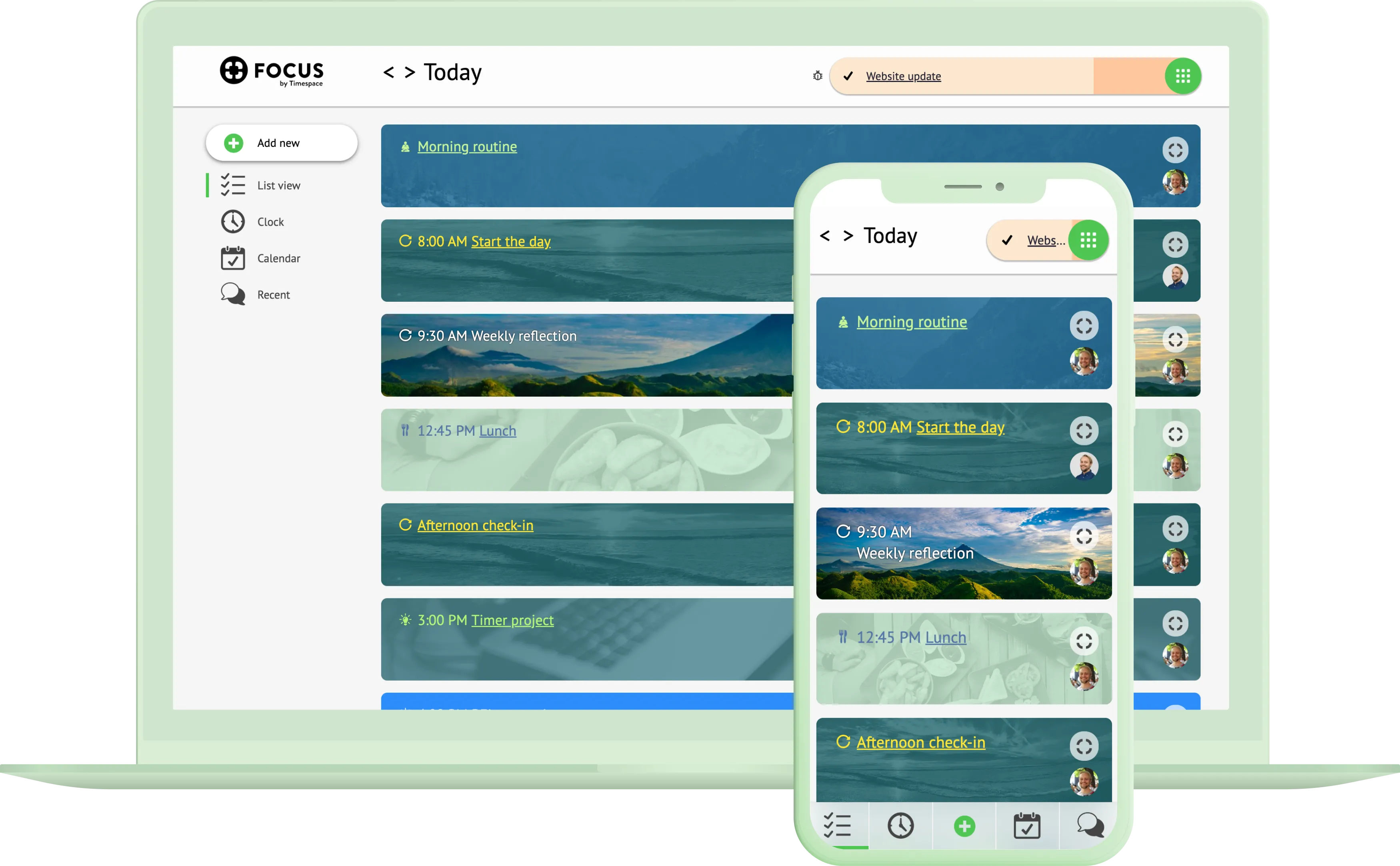The height and width of the screenshot is (866, 1400).
Task: Go to next day on laptop header
Action: [409, 72]
